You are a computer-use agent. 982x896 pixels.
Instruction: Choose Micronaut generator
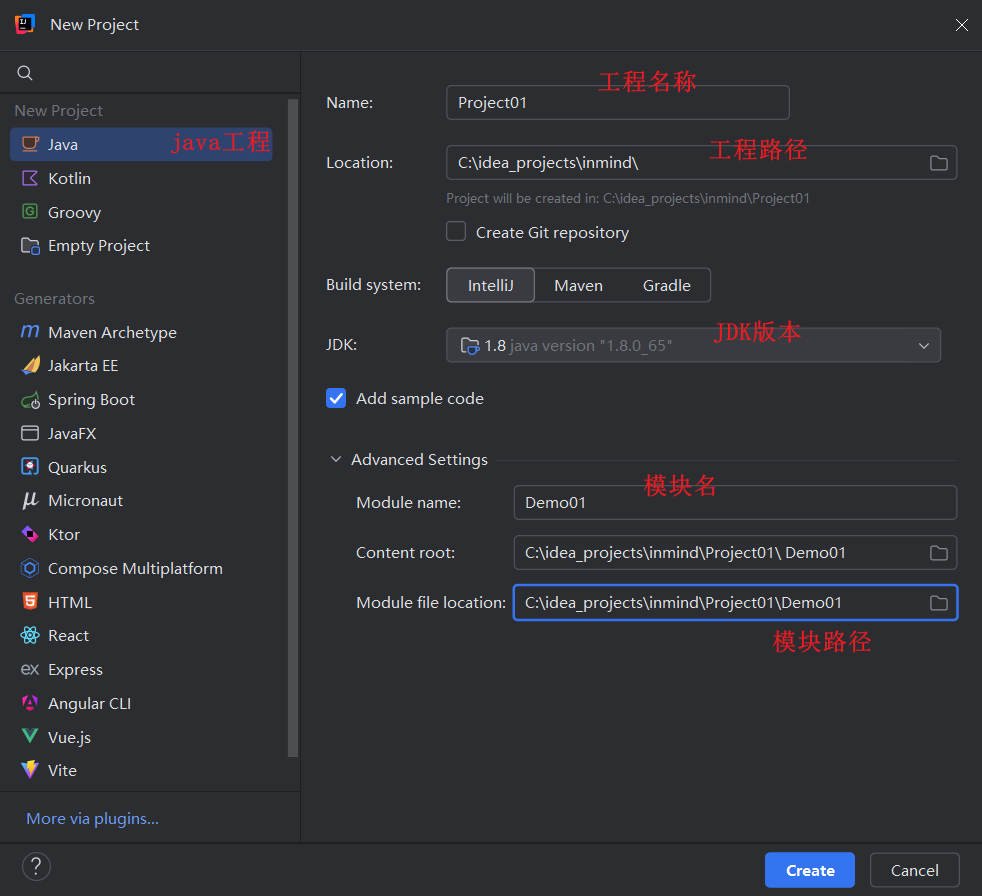[x=142, y=501]
